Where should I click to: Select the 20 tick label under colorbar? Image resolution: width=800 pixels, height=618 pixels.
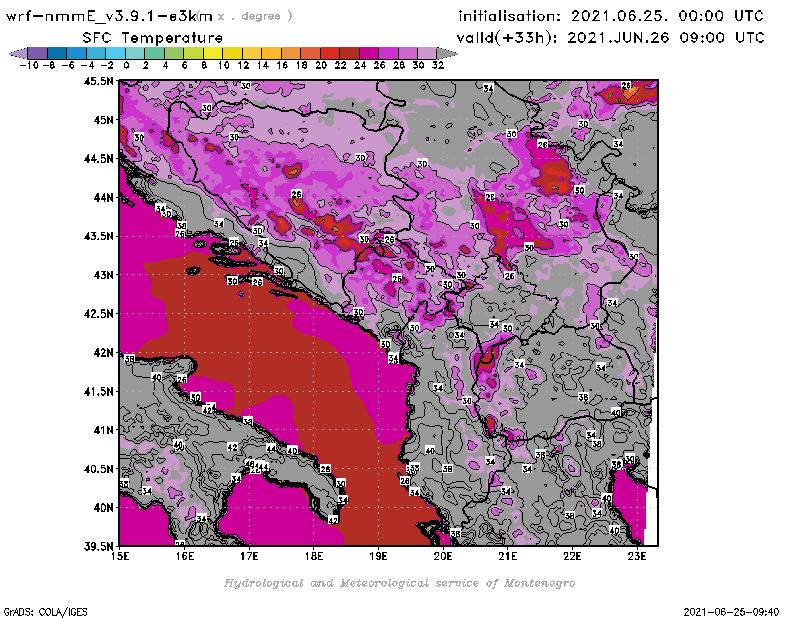pos(321,65)
